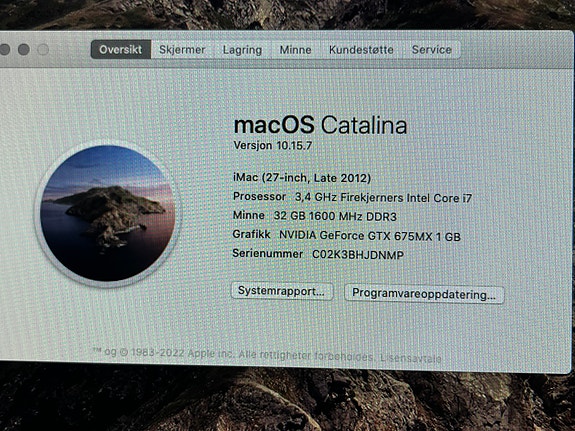Select the Oversikt tab
This screenshot has width=575, height=431.
pyautogui.click(x=121, y=49)
